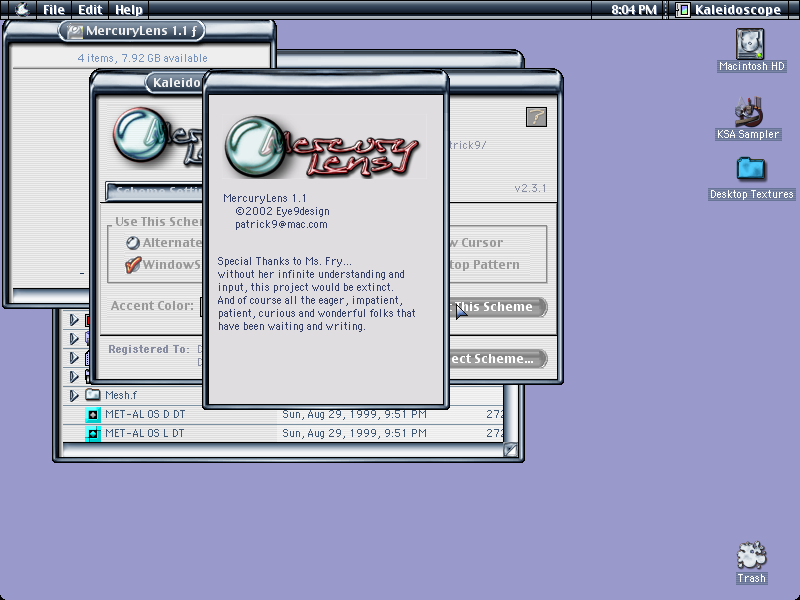
Task: Open the Apple menu icon
Action: tap(22, 9)
